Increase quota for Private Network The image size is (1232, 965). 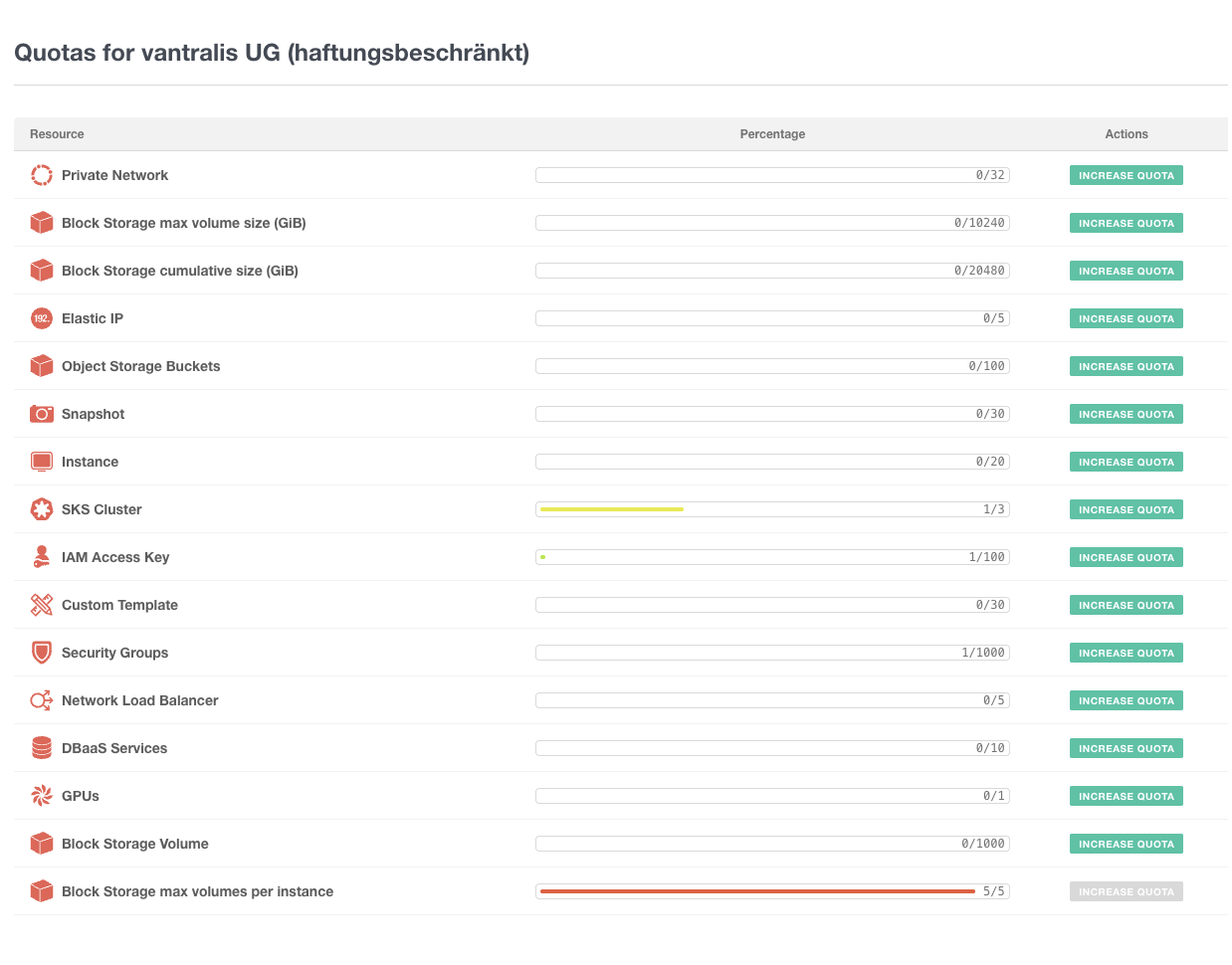pos(1126,174)
